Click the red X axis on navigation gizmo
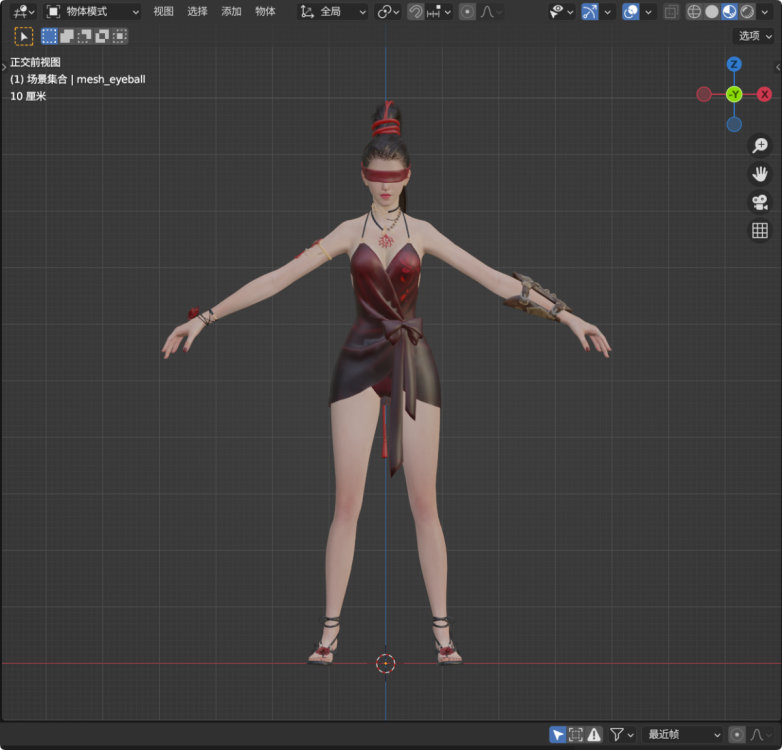Image resolution: width=782 pixels, height=750 pixels. tap(764, 94)
